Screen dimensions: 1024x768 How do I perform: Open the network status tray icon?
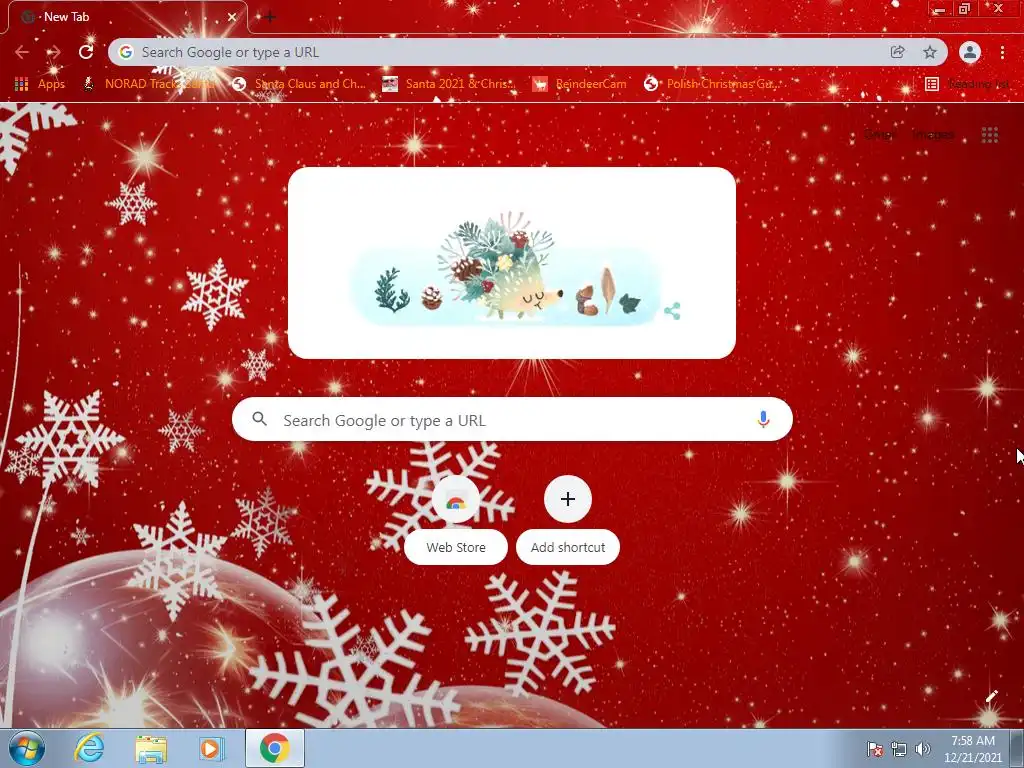click(x=899, y=749)
